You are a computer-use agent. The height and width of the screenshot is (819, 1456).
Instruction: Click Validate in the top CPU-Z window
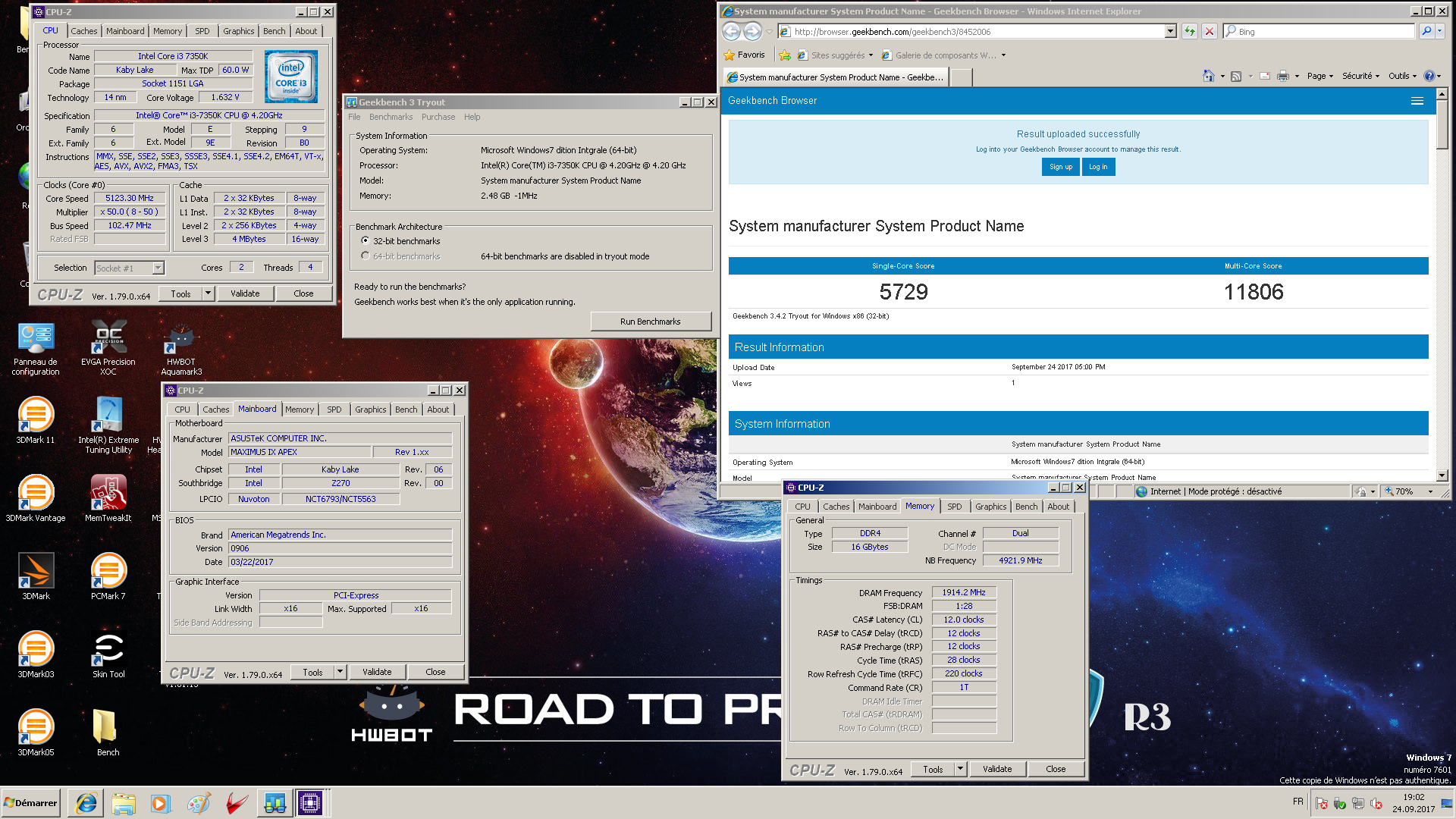[x=245, y=293]
